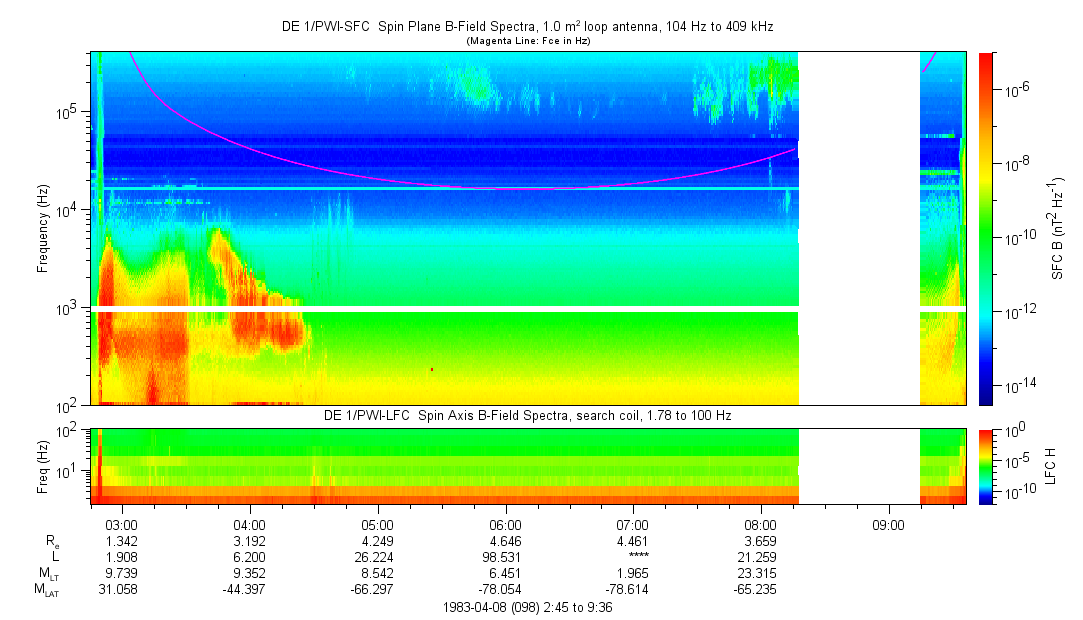Screen dimensions: 1083x620
Task: Click the 10^5 tick label on the frequency axis
Action: 70,113
